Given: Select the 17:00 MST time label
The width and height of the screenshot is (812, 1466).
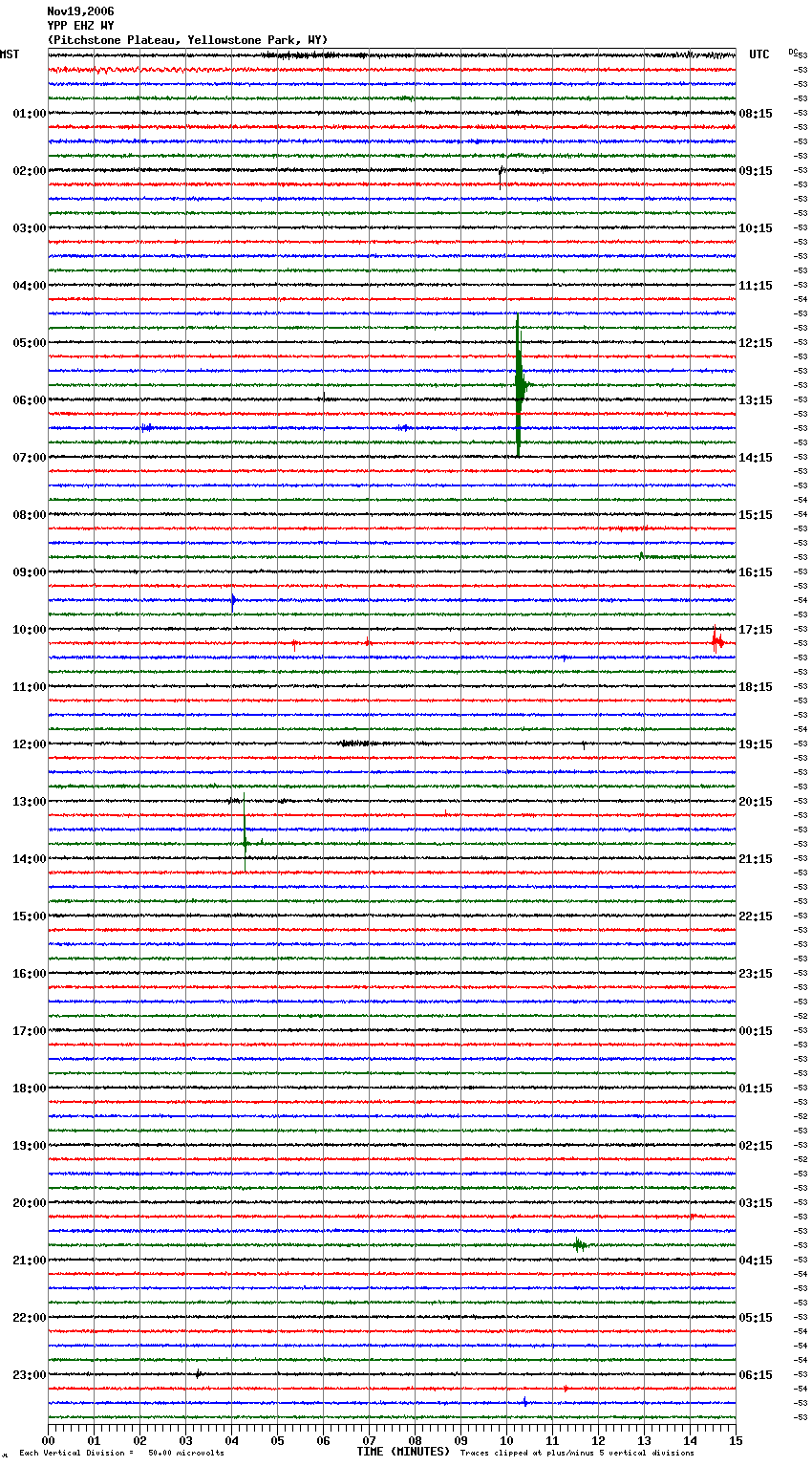Looking at the screenshot, I should coord(29,1031).
